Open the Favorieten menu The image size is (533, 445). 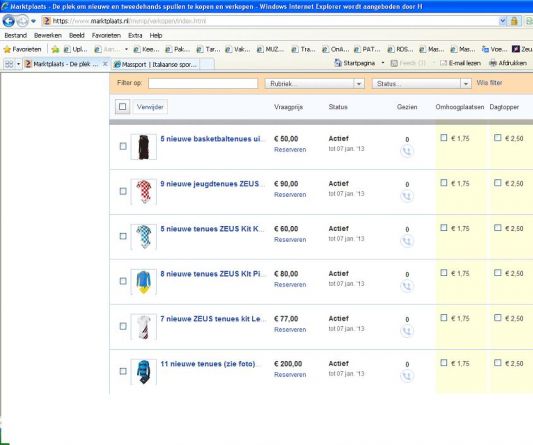(x=106, y=35)
